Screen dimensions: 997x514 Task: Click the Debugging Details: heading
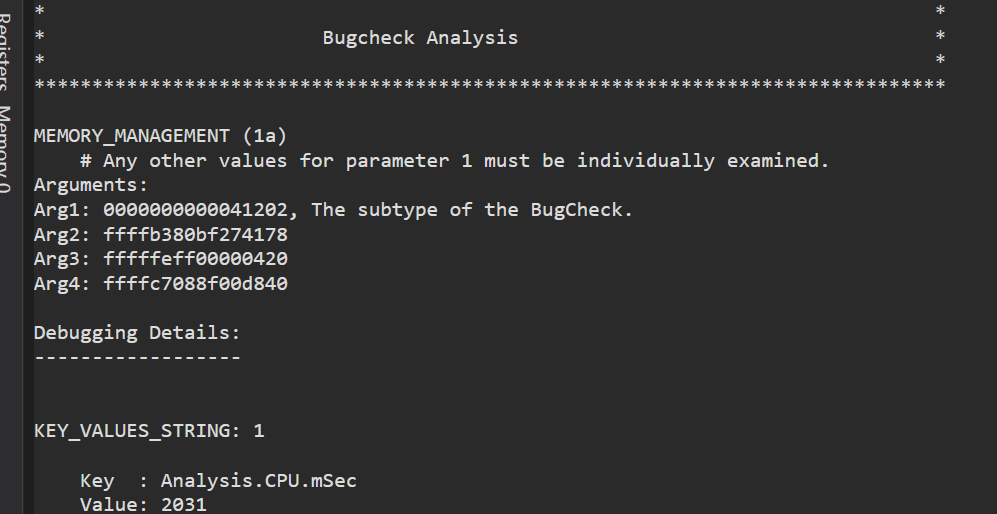[x=137, y=333]
